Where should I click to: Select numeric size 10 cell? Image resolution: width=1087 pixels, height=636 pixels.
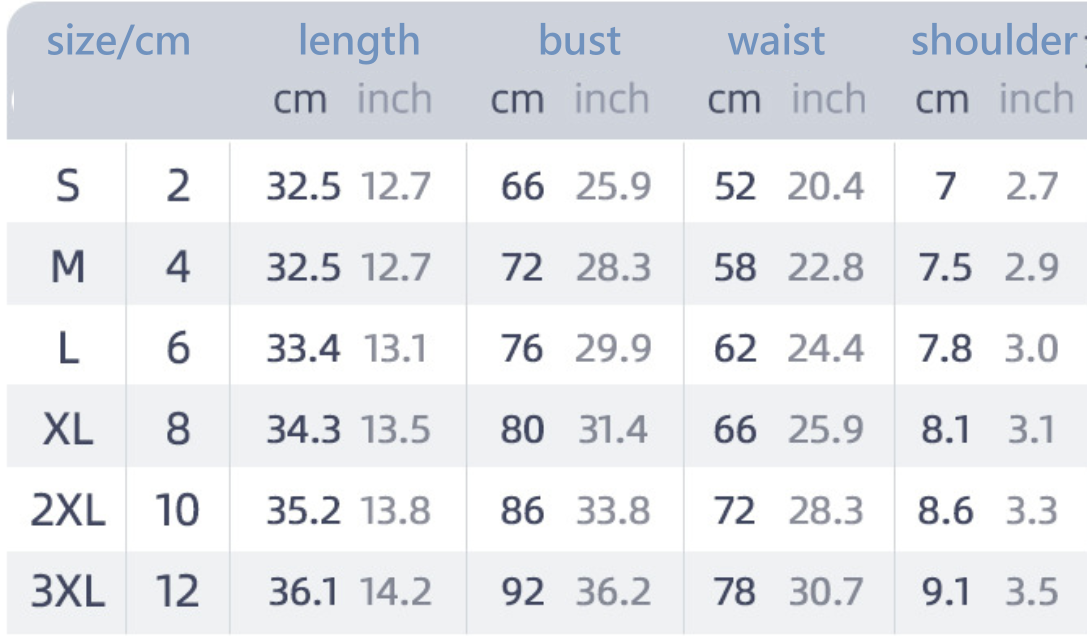pyautogui.click(x=177, y=510)
